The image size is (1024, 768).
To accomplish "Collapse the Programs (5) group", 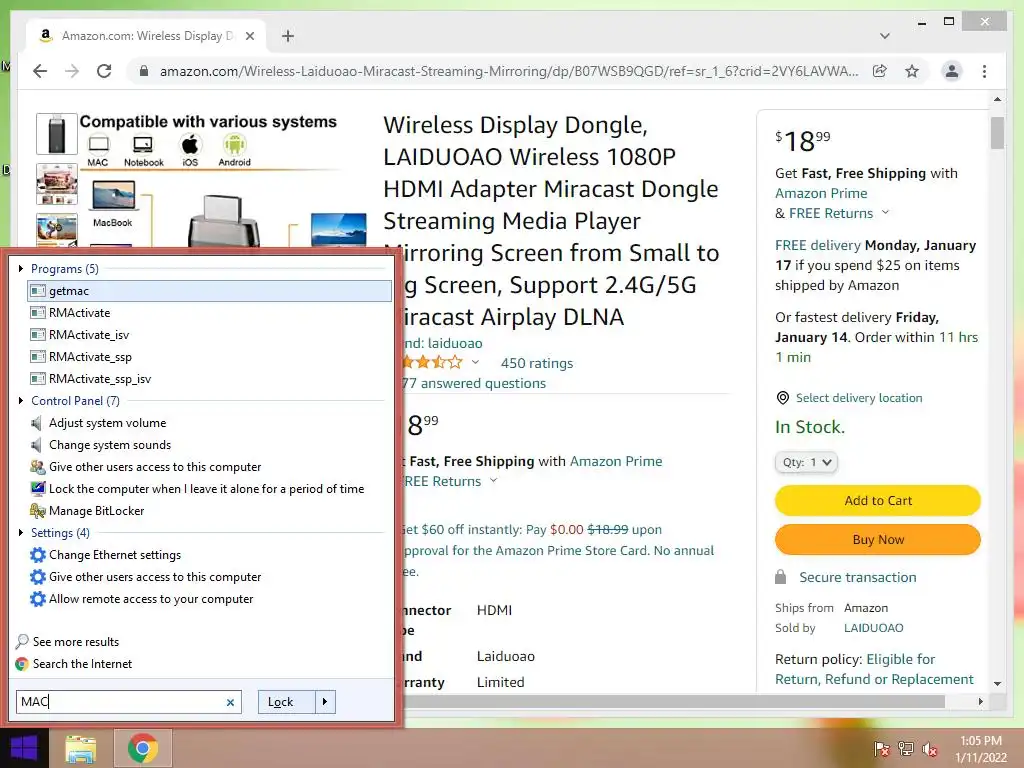I will click(x=21, y=268).
